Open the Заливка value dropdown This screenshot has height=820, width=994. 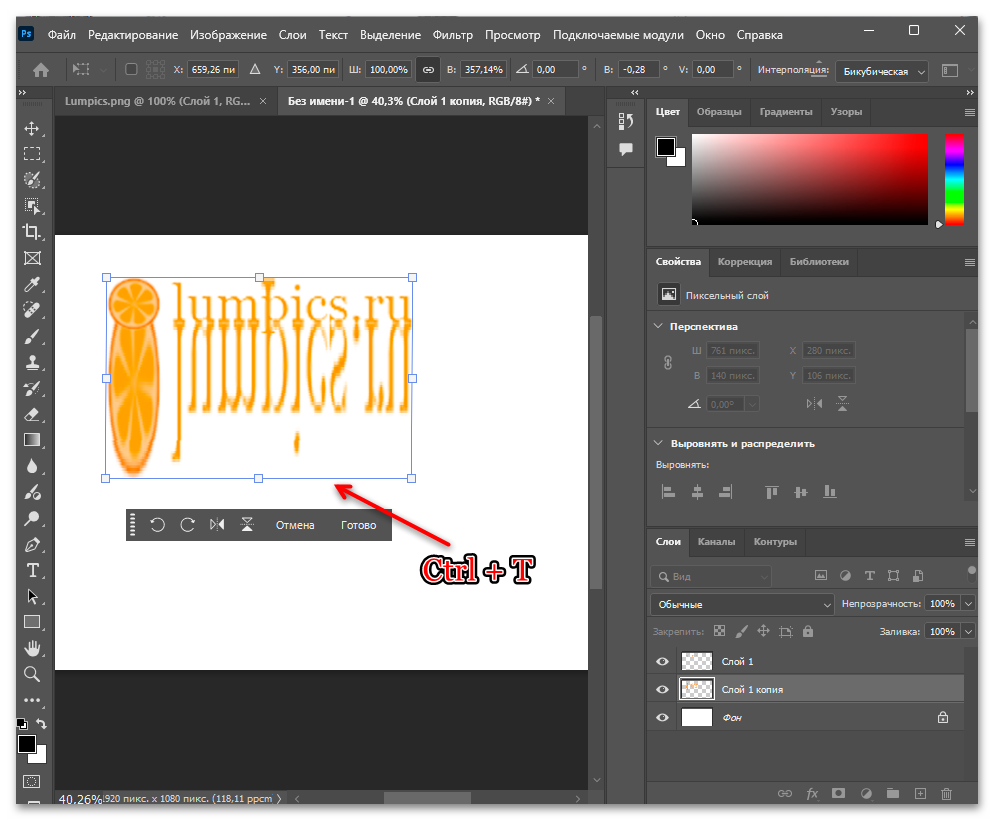coord(969,631)
